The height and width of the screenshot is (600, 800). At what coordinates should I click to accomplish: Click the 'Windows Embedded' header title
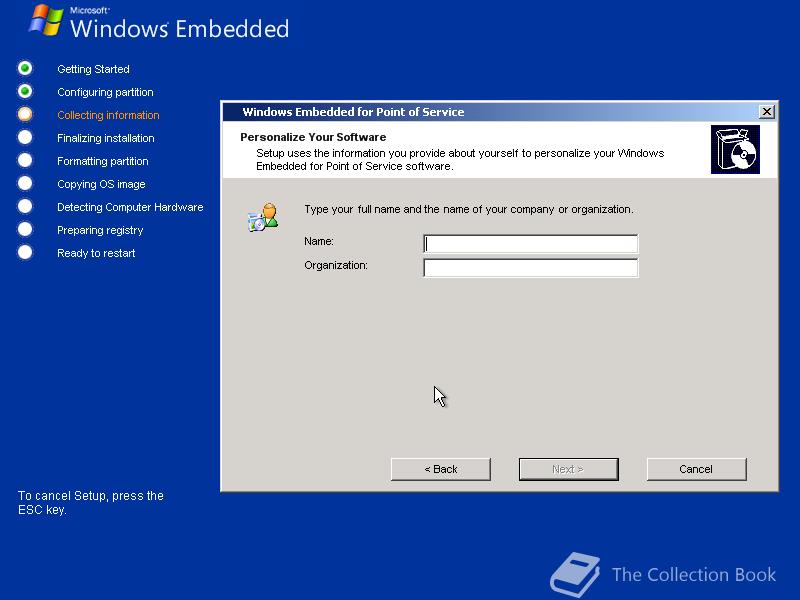(x=180, y=28)
